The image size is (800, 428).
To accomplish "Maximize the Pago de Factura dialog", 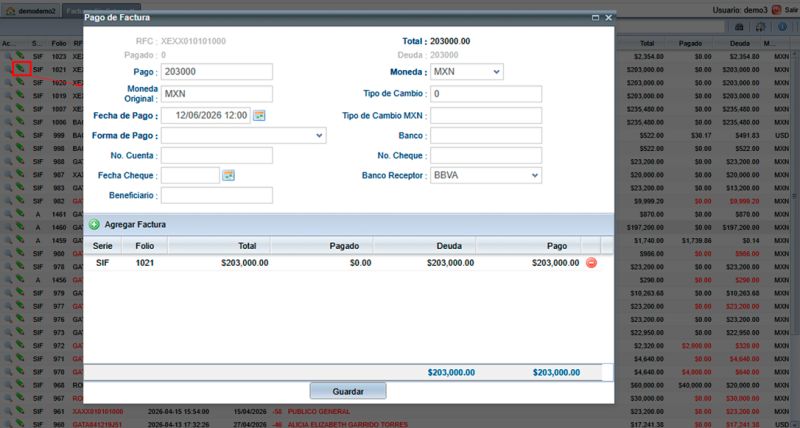I will point(595,18).
